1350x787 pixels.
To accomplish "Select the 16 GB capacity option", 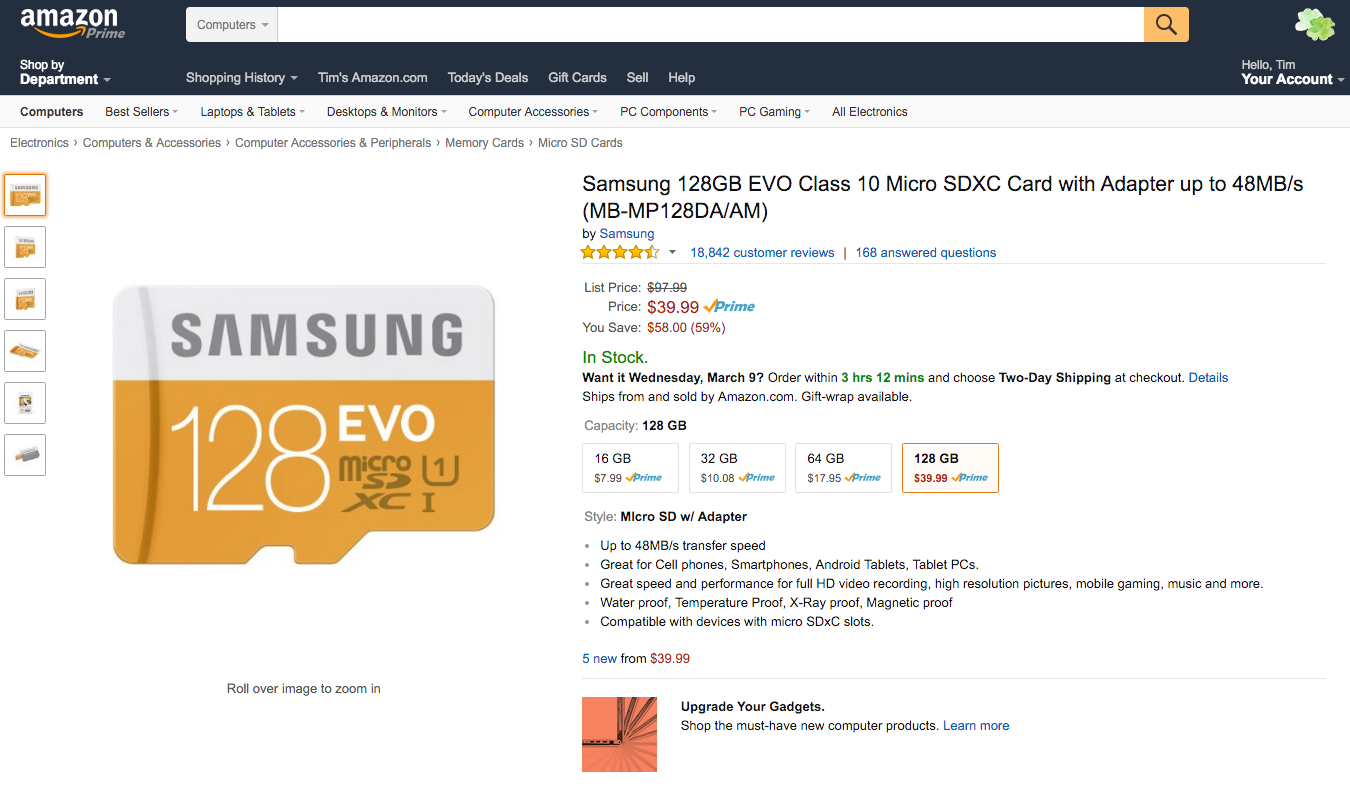I will click(630, 467).
